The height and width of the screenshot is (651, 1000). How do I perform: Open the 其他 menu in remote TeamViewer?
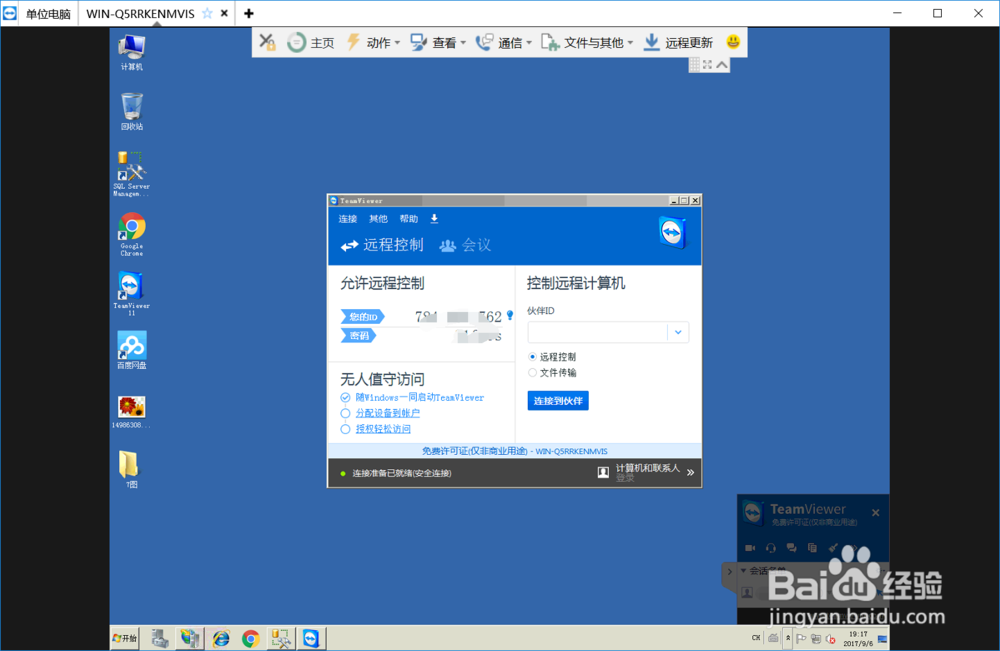(378, 219)
